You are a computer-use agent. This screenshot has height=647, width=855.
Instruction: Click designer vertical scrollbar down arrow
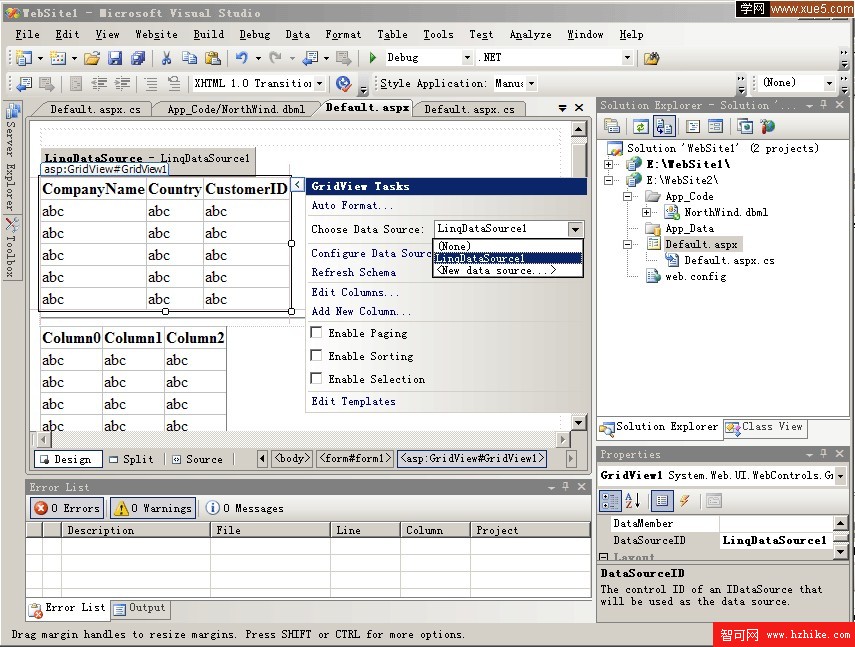coord(579,422)
